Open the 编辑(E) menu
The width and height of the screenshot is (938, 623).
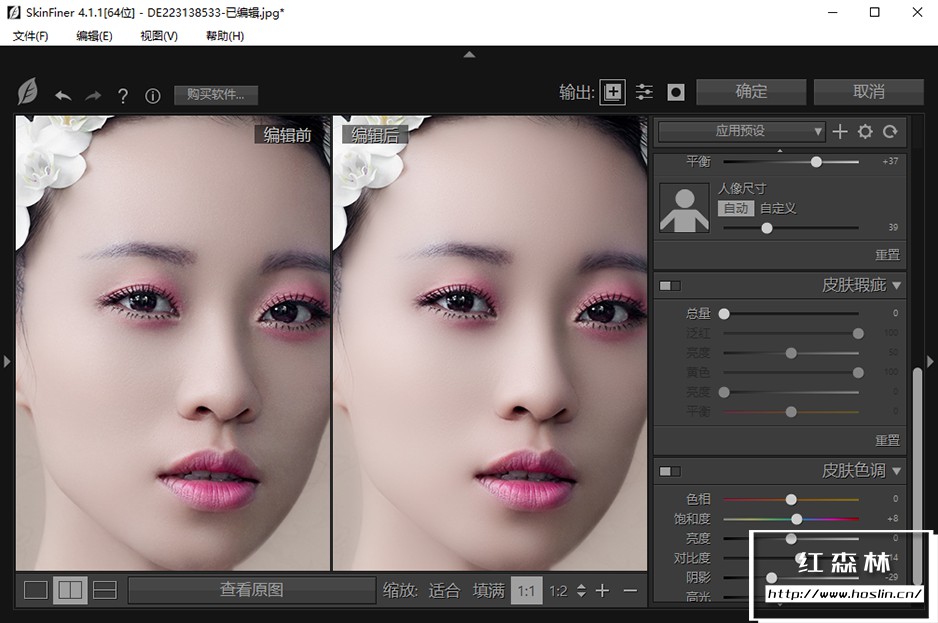[x=95, y=36]
